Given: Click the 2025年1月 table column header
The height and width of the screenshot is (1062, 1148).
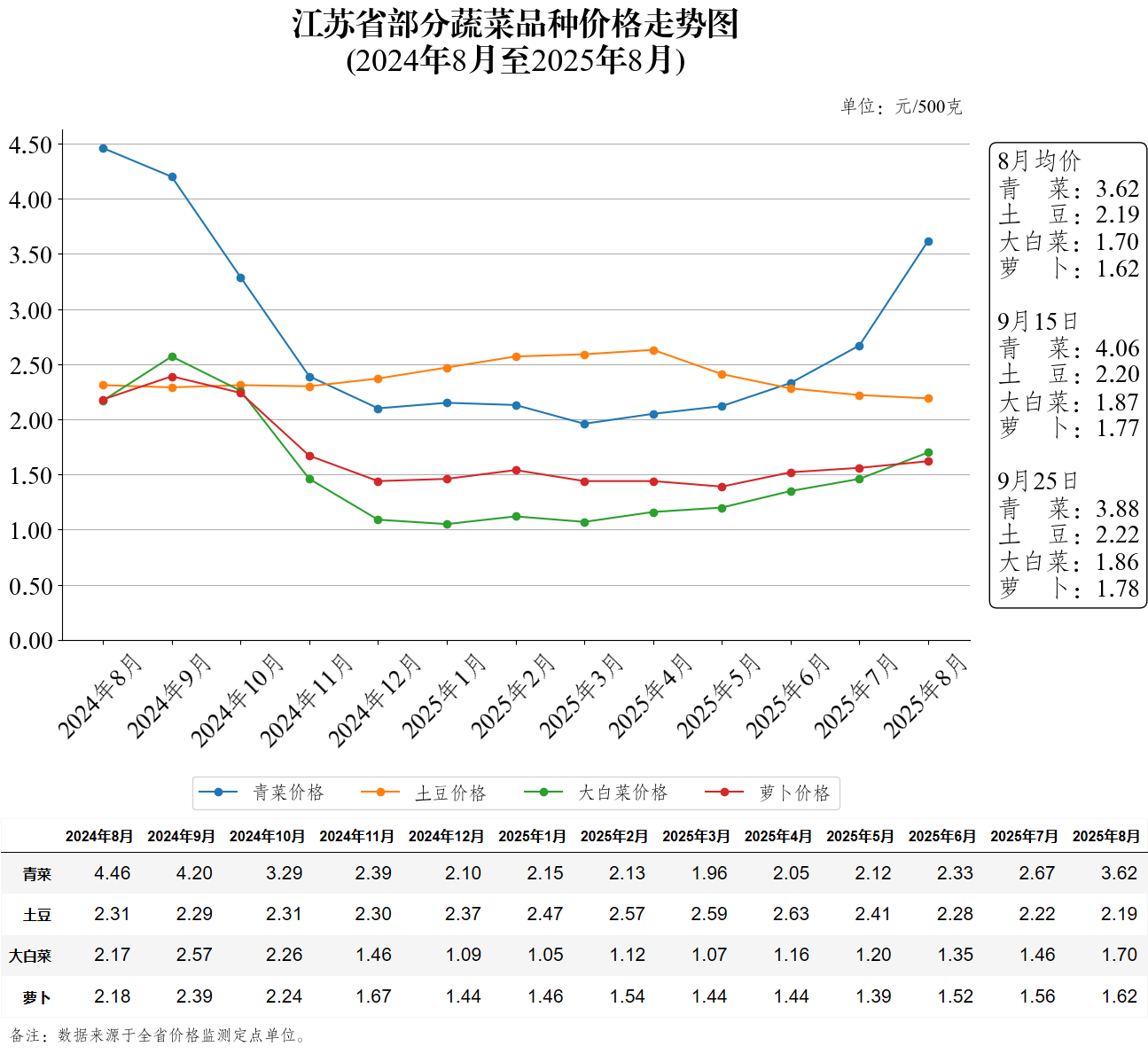Looking at the screenshot, I should click(x=532, y=836).
